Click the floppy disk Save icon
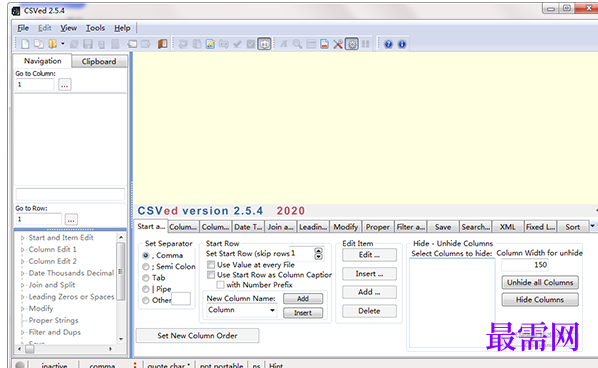 [88, 44]
